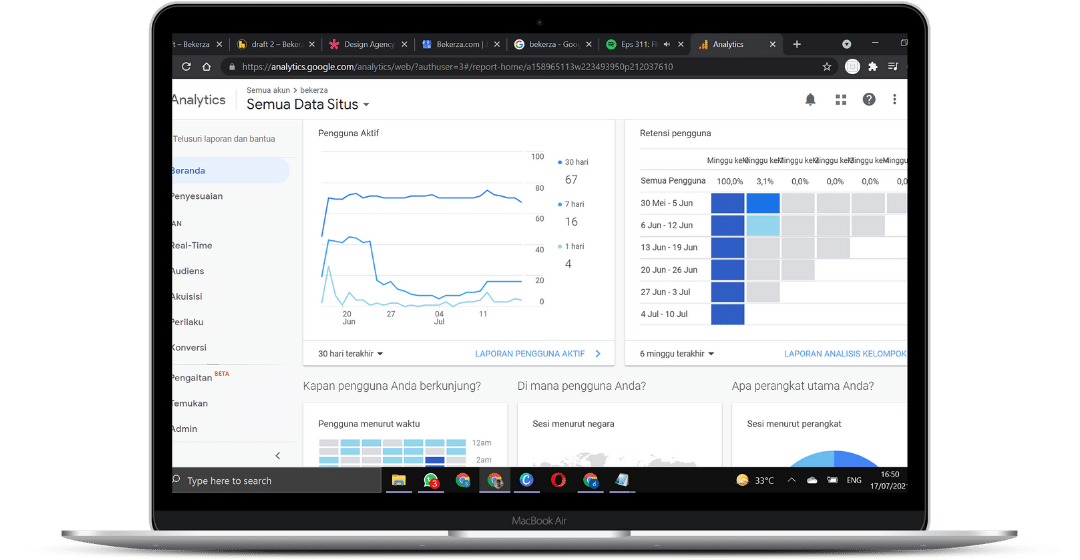Open the Opera browser taskbar icon
The image size is (1080, 560).
(x=558, y=480)
